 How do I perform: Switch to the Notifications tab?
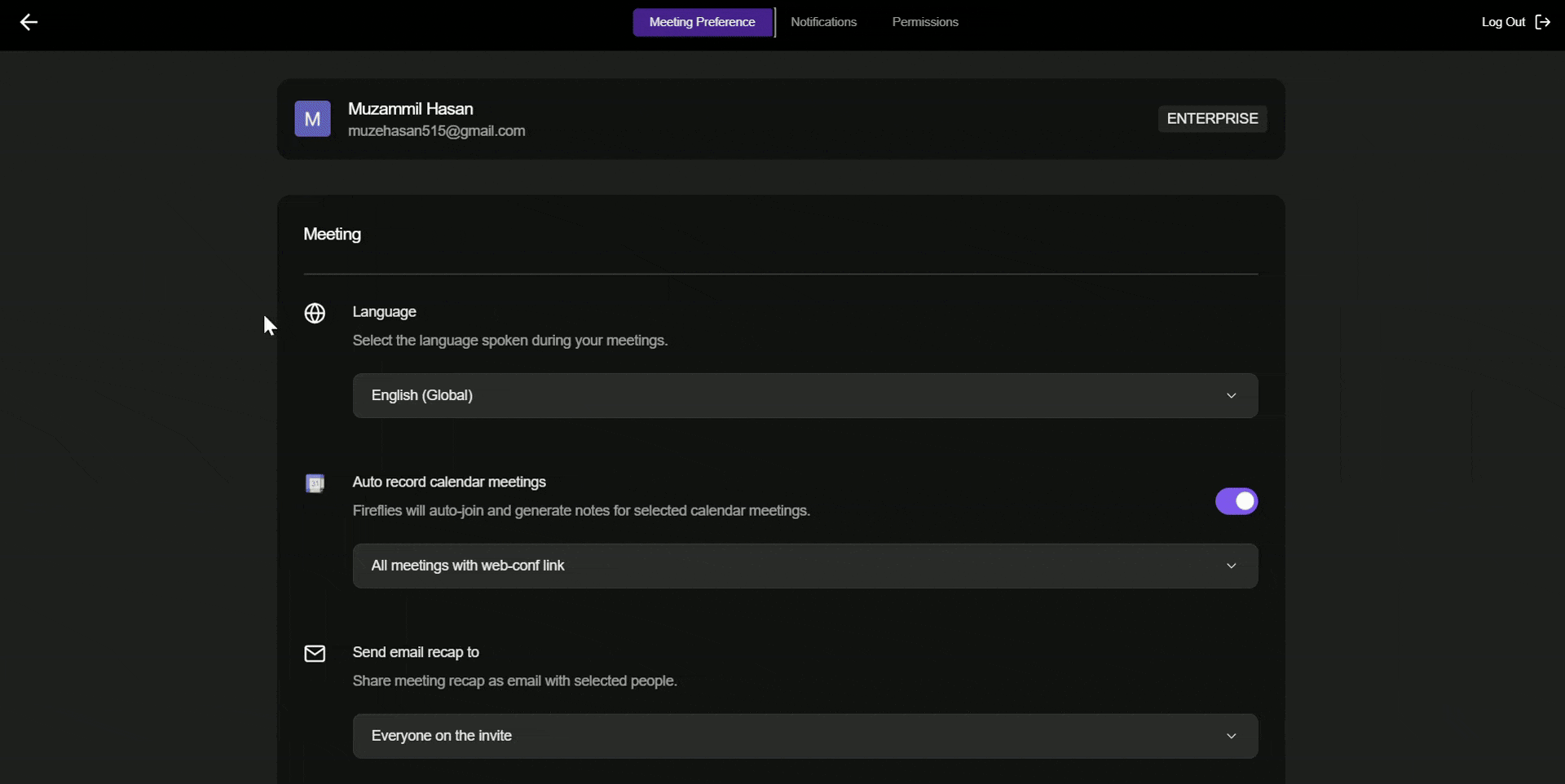[x=823, y=22]
